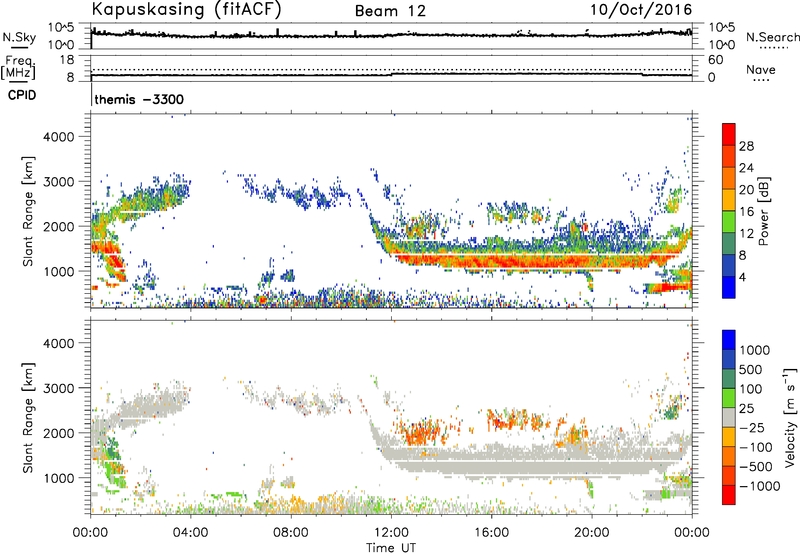Click the 20:00 time tick label
This screenshot has width=800, height=554.
coord(591,533)
